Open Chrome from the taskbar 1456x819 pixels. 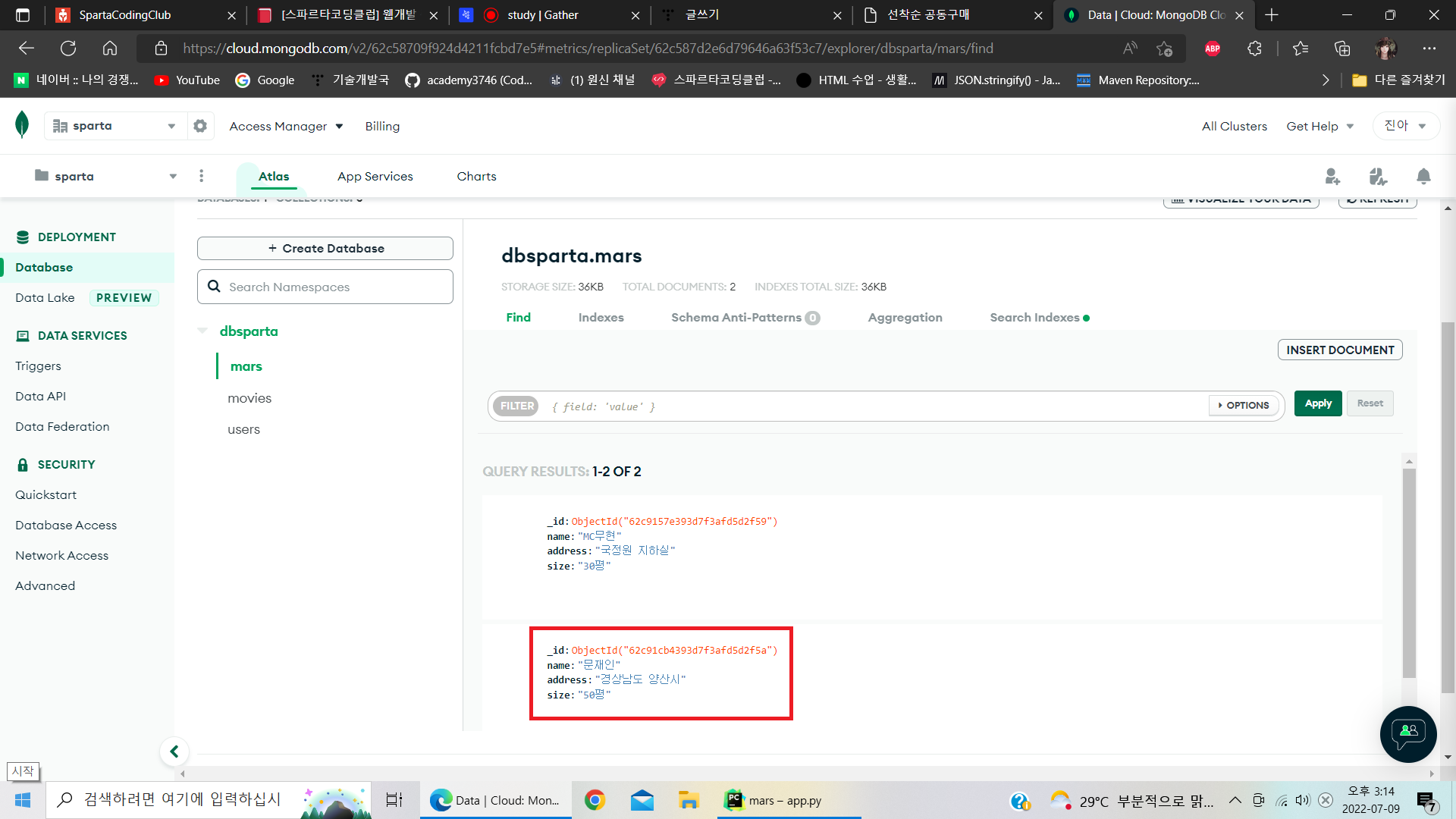595,800
